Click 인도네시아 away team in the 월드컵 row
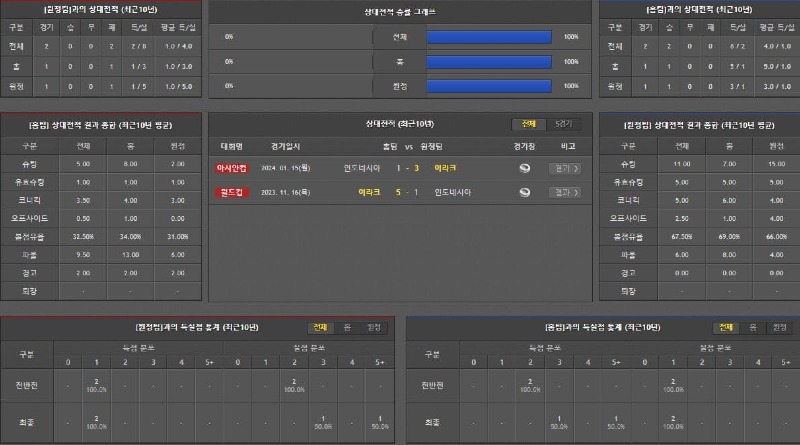 (453, 192)
